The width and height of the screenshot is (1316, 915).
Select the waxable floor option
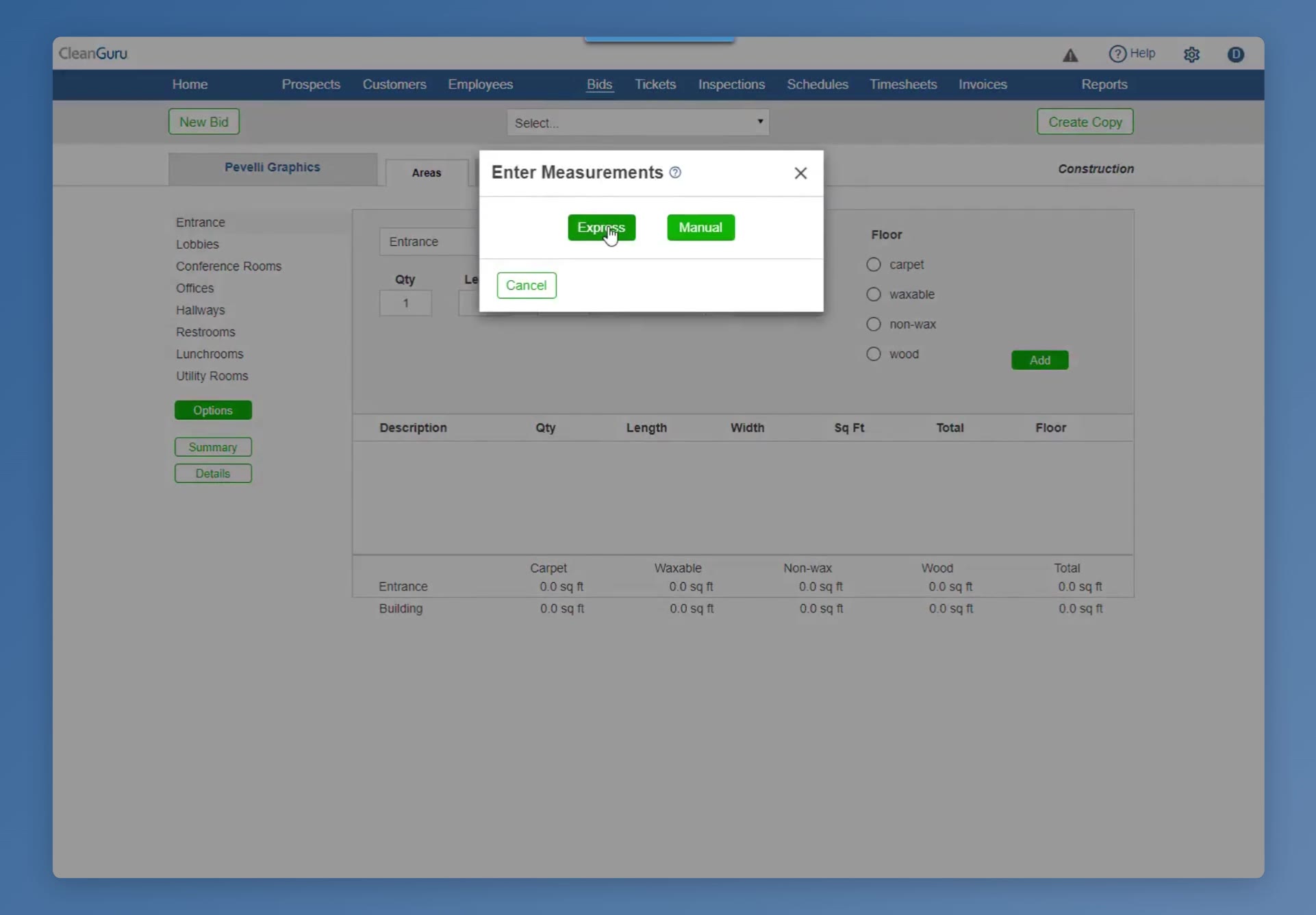tap(873, 294)
